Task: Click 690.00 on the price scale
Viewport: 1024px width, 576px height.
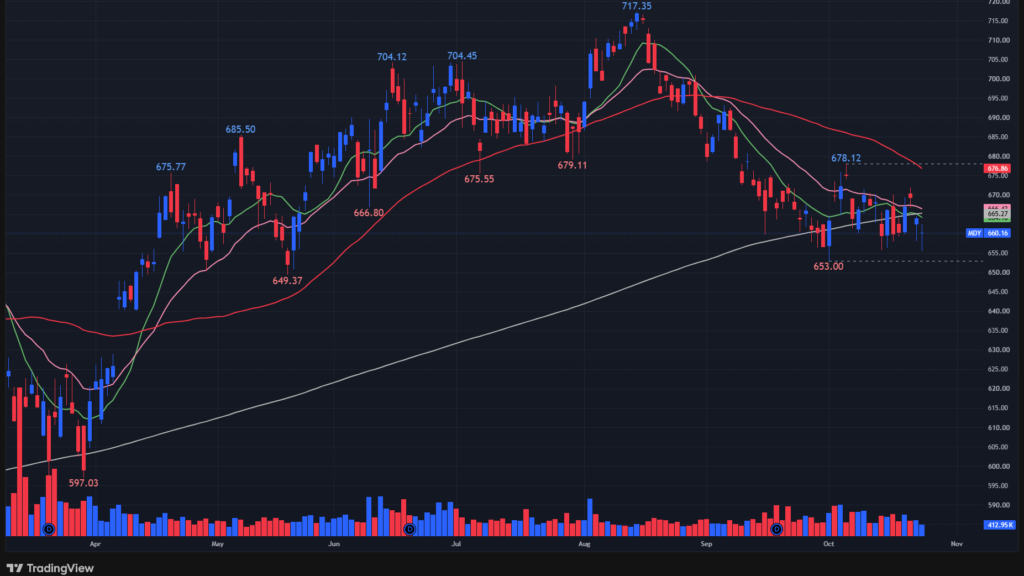Action: tap(998, 118)
